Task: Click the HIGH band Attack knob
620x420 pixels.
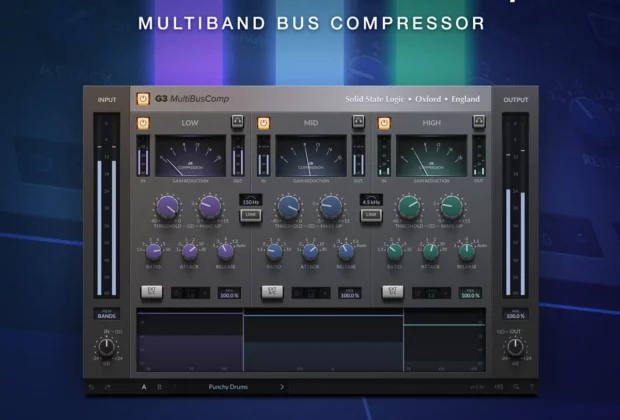Action: tap(431, 252)
